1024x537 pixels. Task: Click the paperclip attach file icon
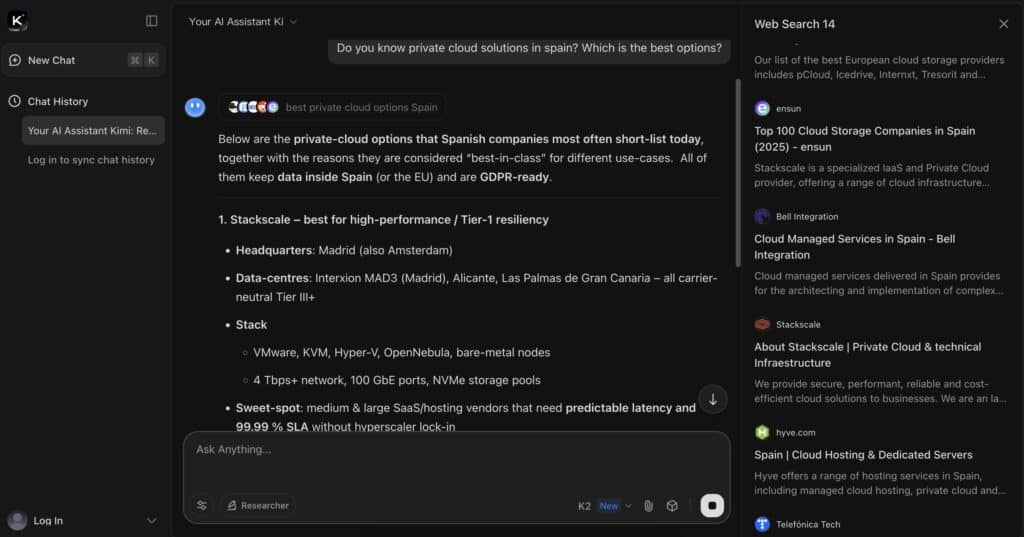click(648, 506)
